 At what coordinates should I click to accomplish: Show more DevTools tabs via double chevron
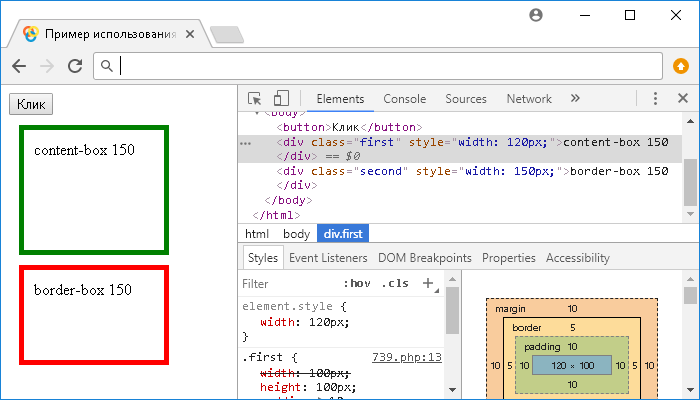point(575,99)
